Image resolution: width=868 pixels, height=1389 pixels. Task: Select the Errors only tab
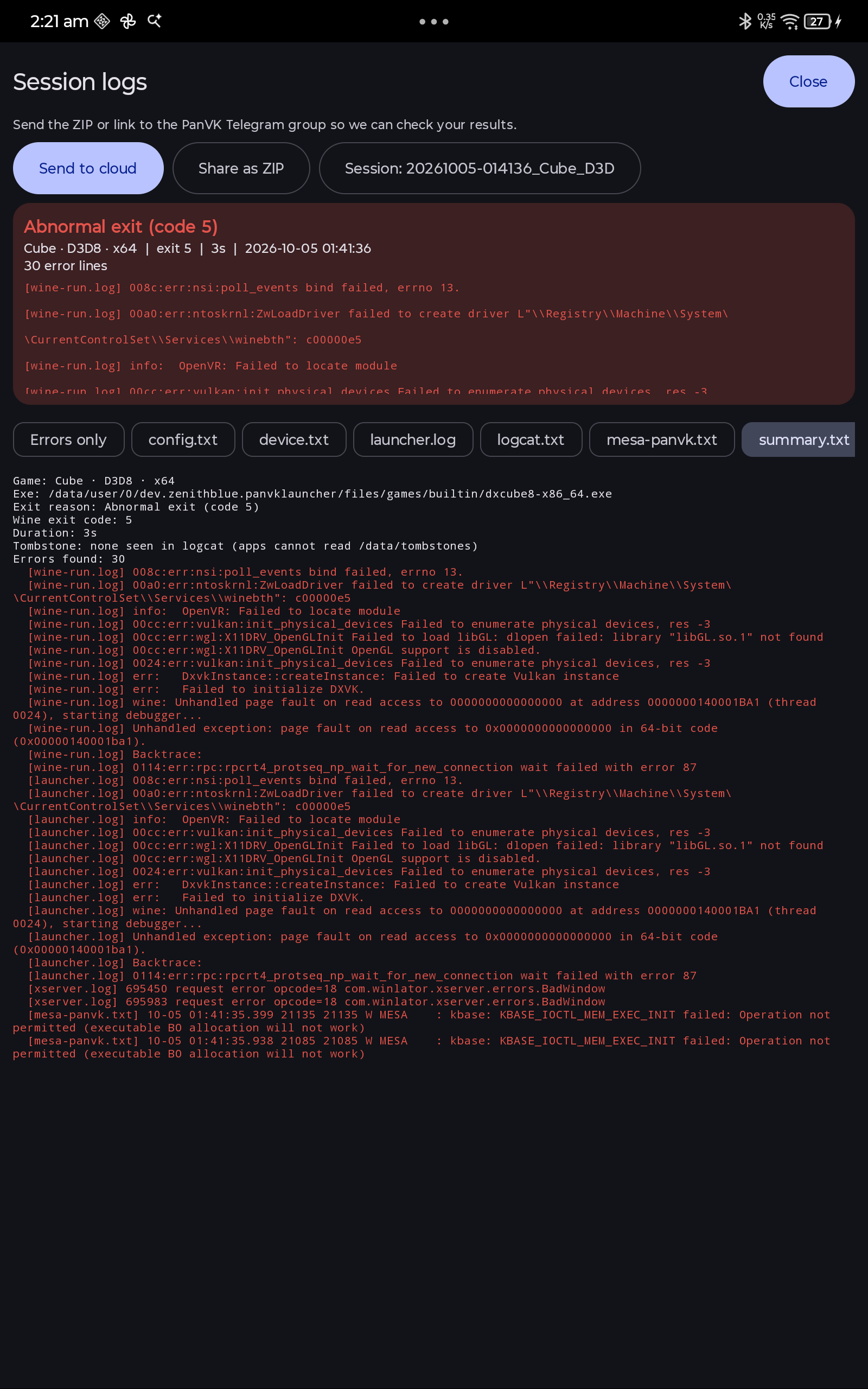68,439
